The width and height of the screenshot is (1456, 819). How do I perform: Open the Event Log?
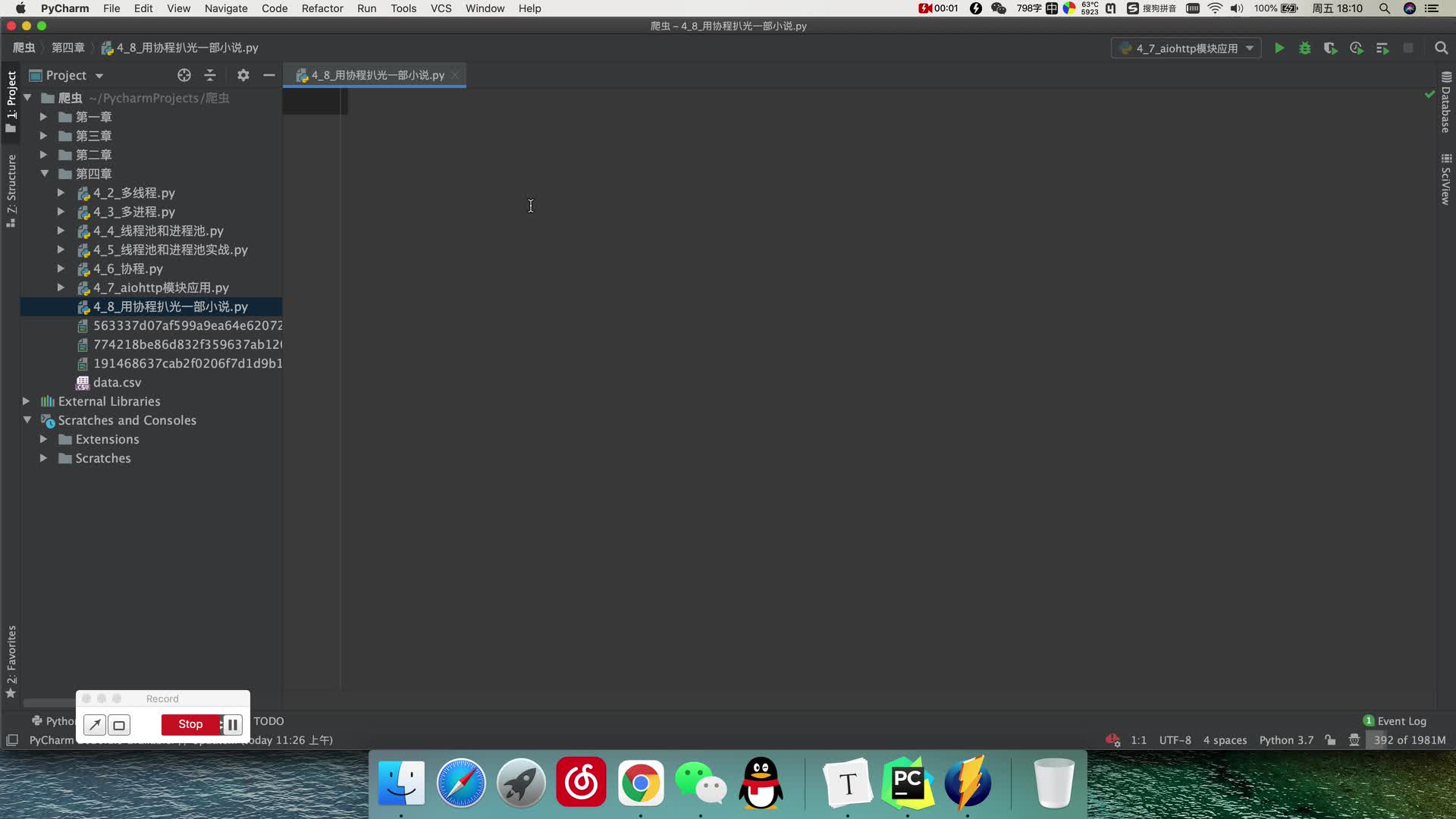1395,721
